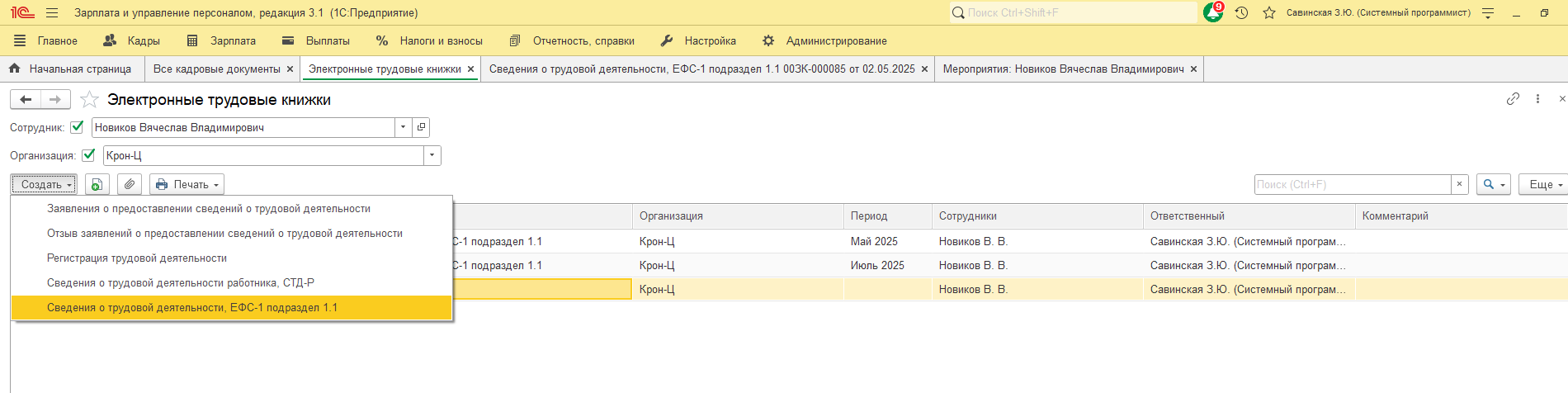This screenshot has width=1568, height=393.
Task: Open the history clock icon
Action: coord(1241,12)
